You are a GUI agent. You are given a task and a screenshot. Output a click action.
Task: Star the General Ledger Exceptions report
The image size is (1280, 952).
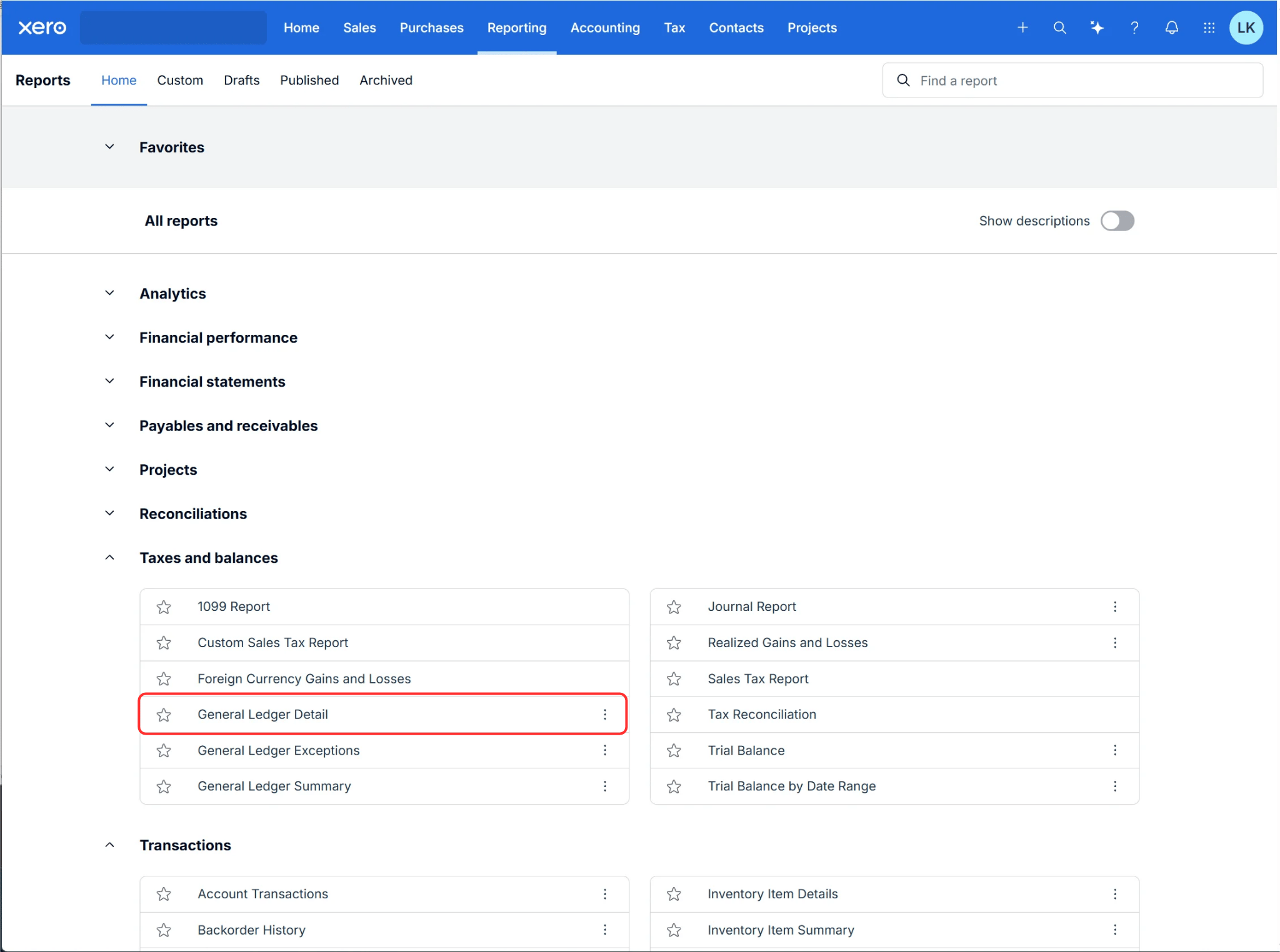[x=164, y=751]
